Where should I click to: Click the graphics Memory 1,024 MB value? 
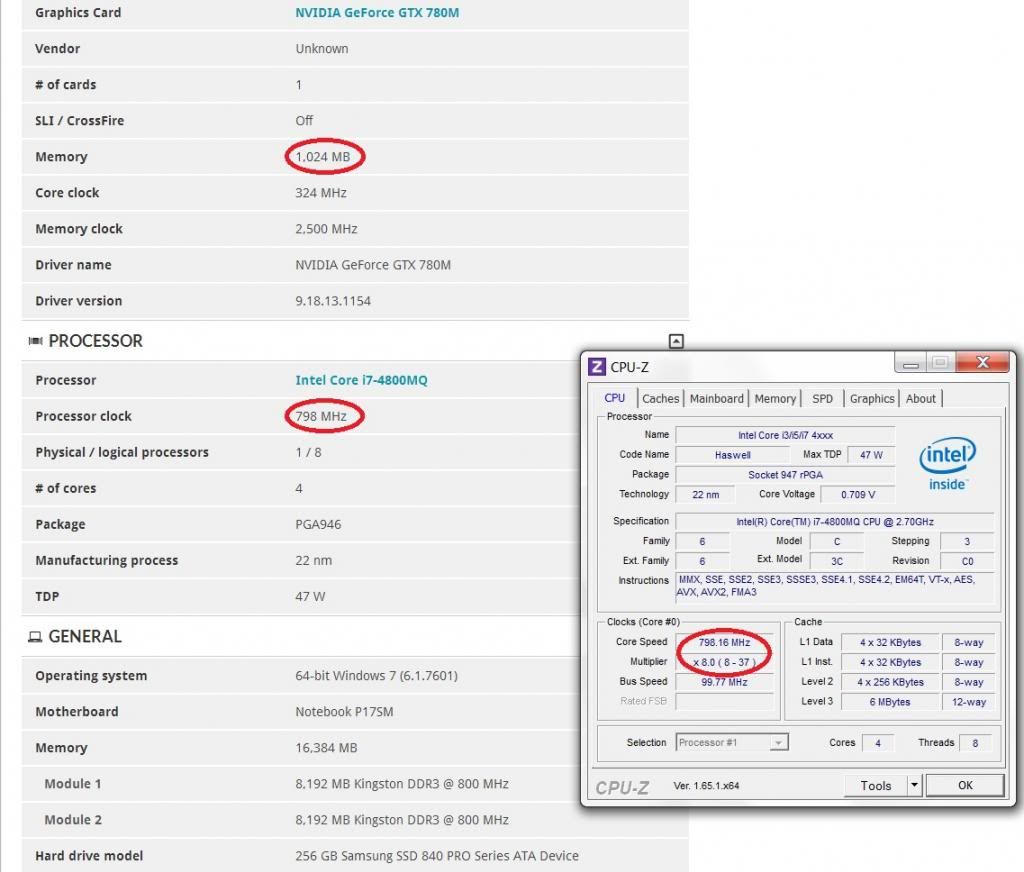coord(323,157)
